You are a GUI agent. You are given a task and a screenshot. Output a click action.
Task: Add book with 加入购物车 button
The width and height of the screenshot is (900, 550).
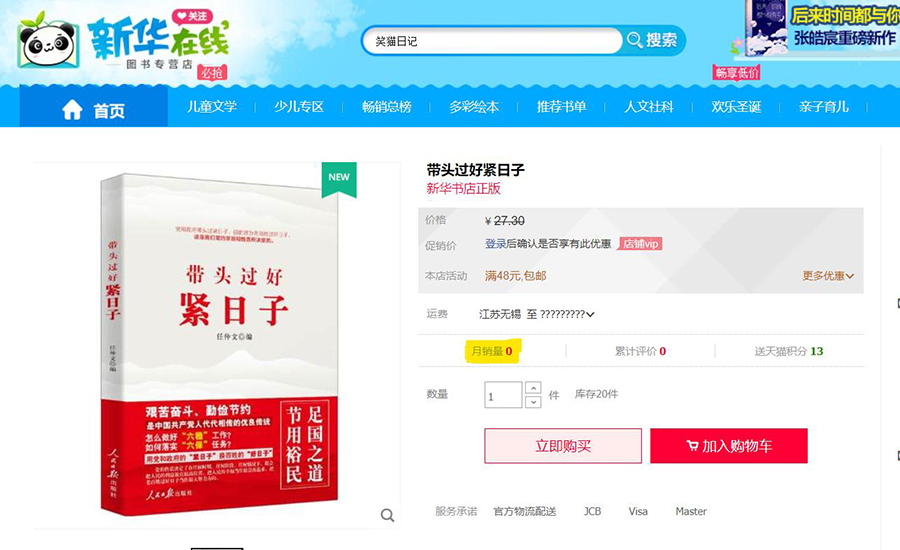pos(729,446)
